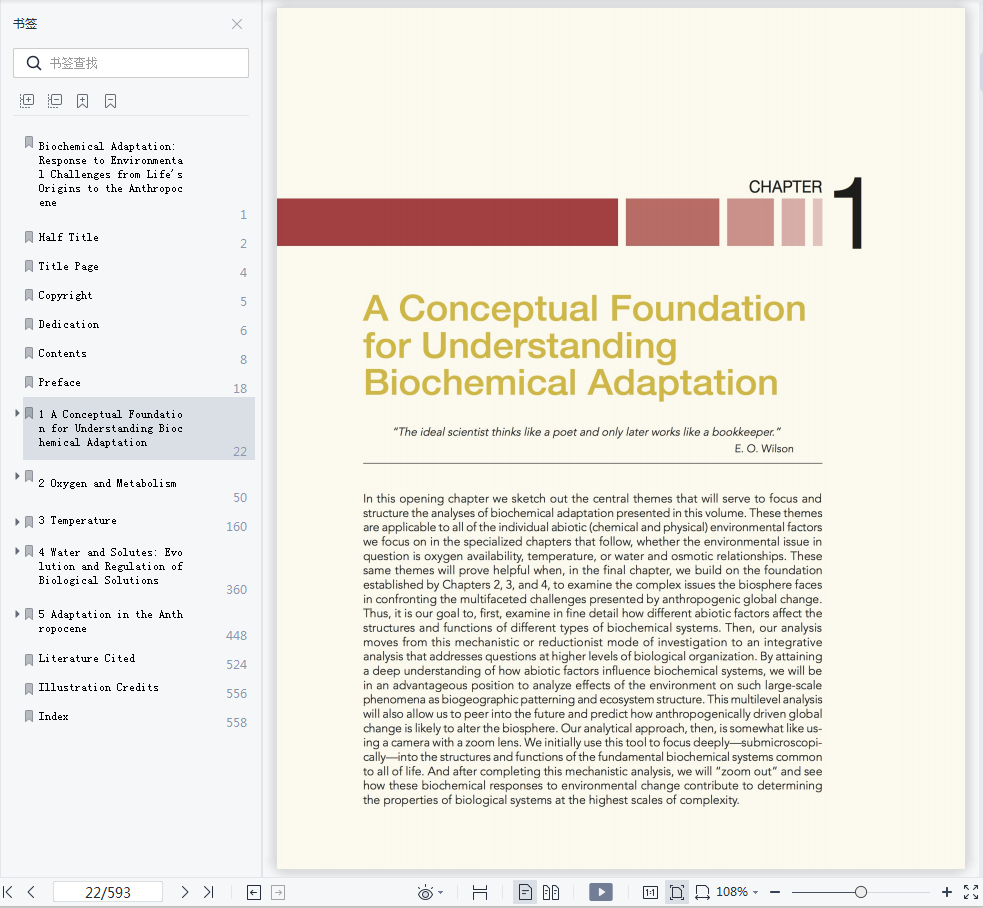Click the bookmark icon beside Literature Cited
This screenshot has width=983, height=908.
[29, 659]
